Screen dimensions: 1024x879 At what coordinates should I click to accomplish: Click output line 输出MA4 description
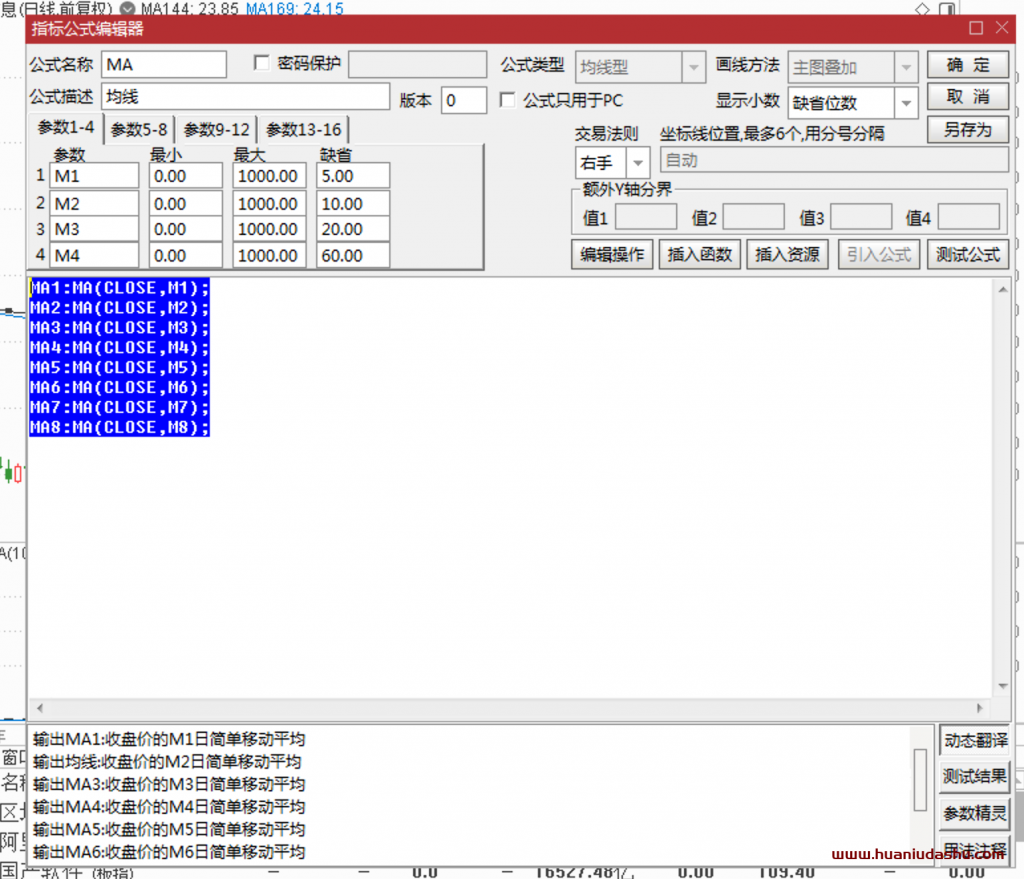click(169, 807)
